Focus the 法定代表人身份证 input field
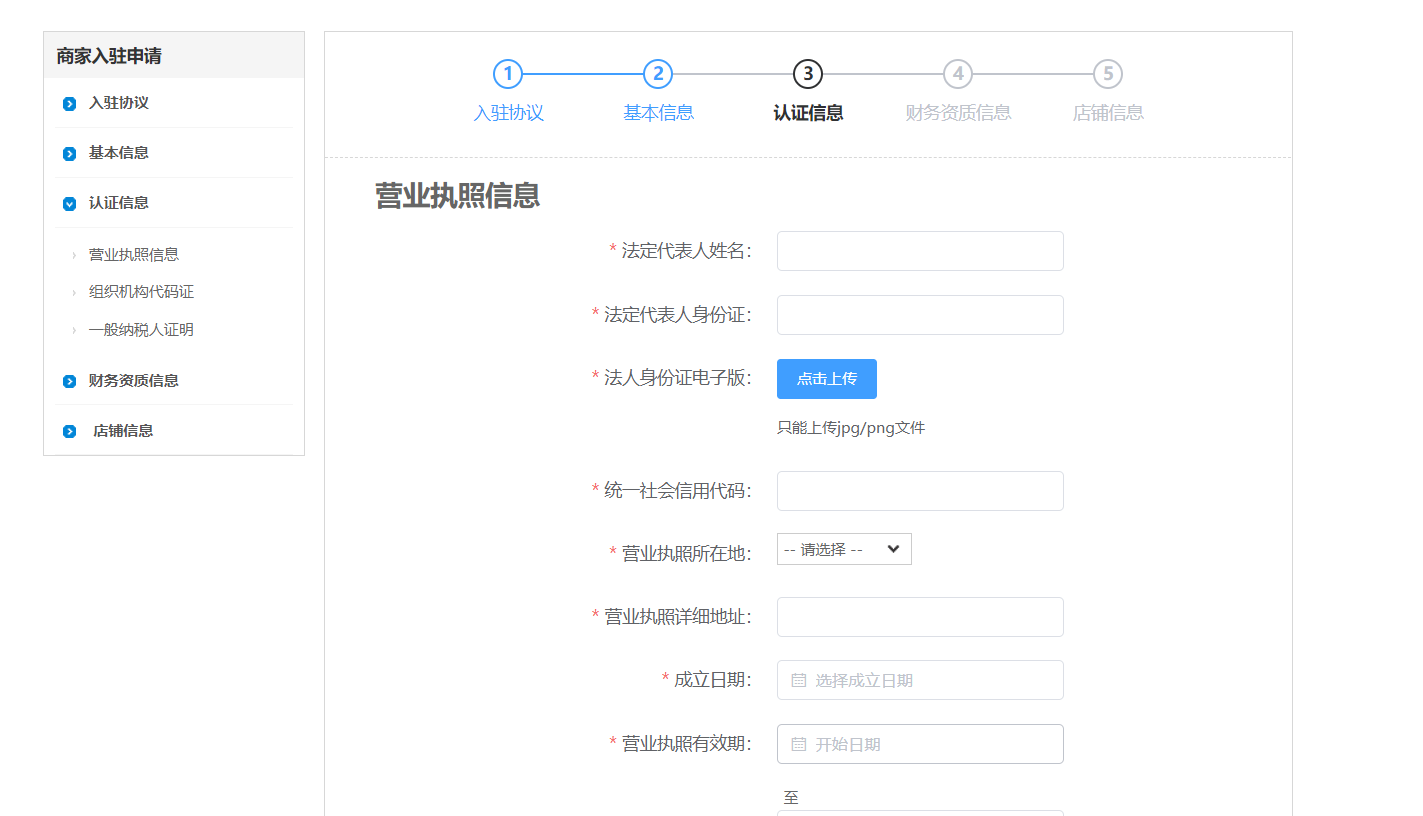 click(x=920, y=315)
